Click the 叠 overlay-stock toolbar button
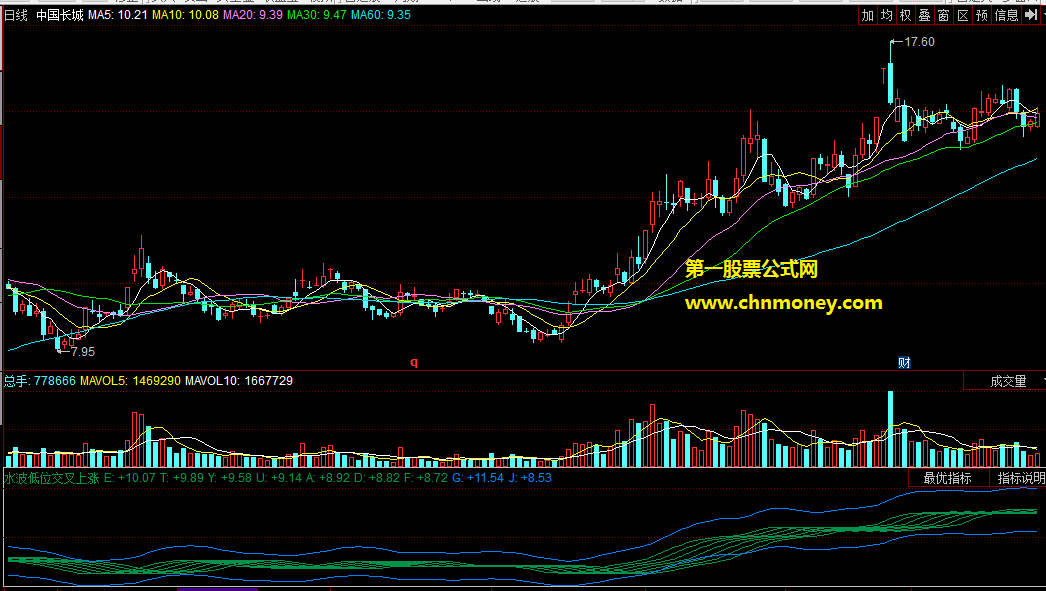 (x=925, y=15)
